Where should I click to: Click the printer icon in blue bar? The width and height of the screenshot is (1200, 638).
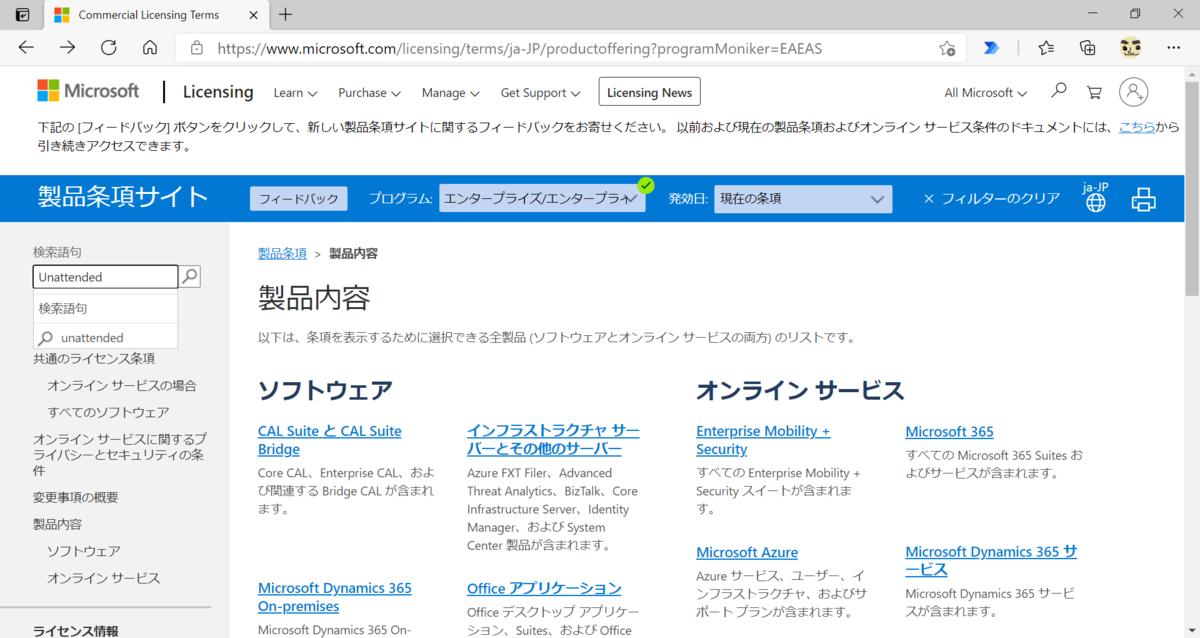tap(1143, 198)
